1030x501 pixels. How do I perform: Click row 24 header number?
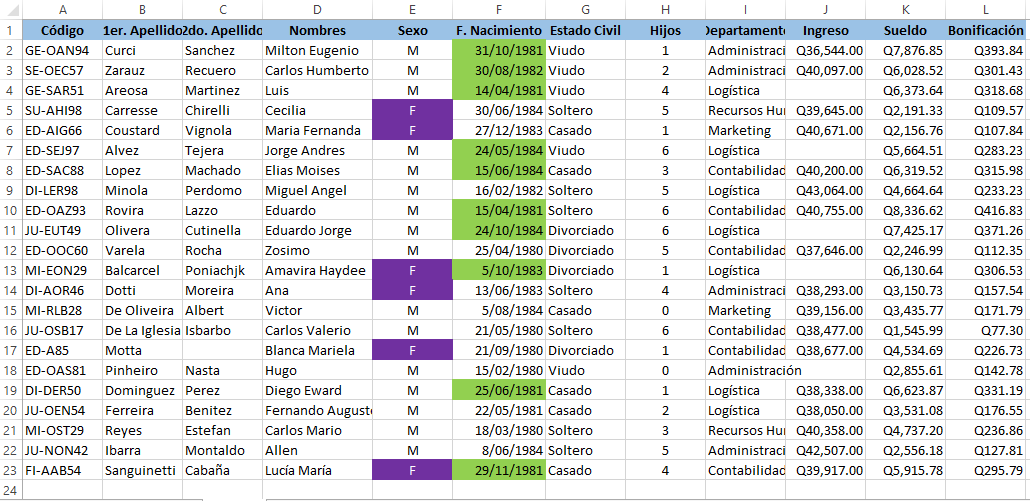tap(11, 490)
